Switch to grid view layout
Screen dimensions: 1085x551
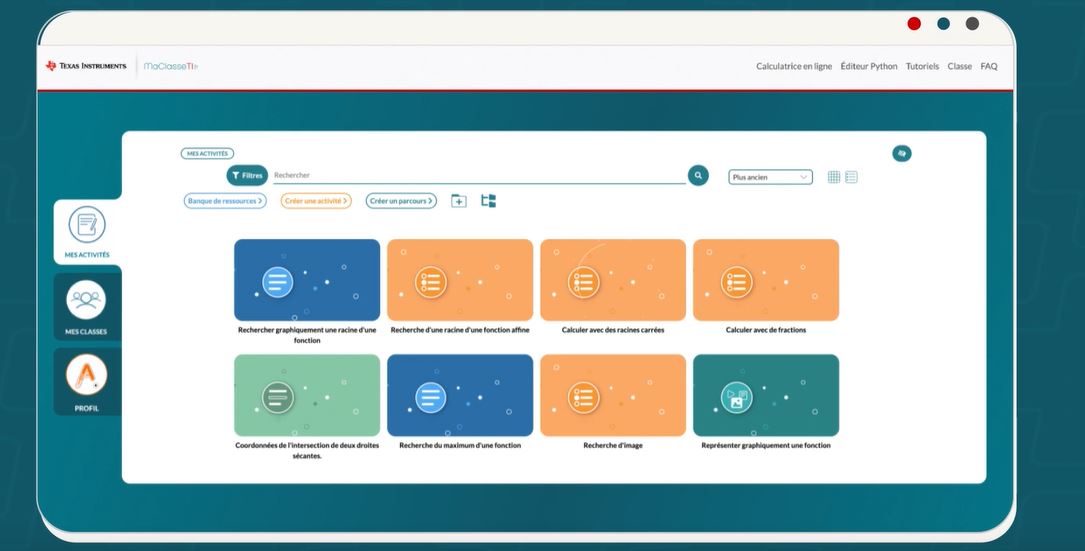coord(834,177)
